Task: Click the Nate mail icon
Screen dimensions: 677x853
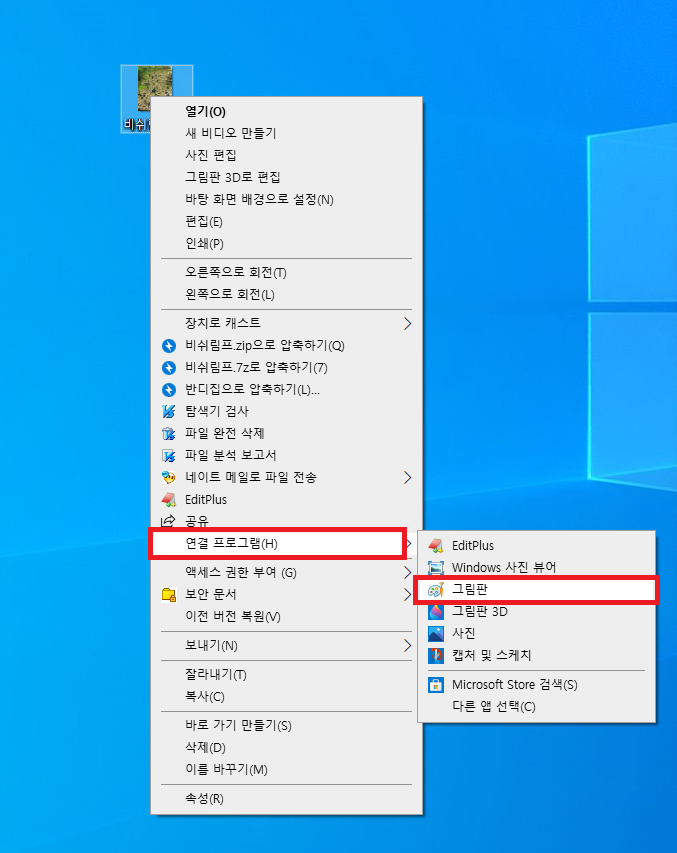Action: tap(169, 478)
